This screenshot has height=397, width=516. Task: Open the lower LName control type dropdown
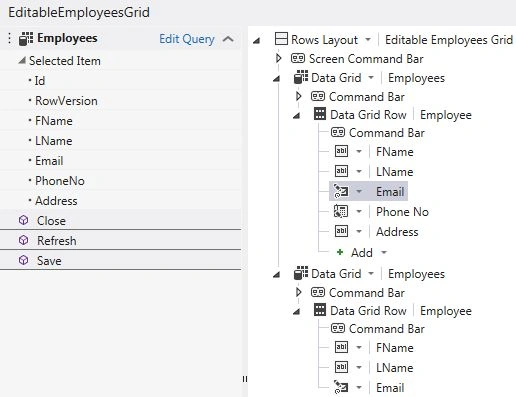[359, 368]
